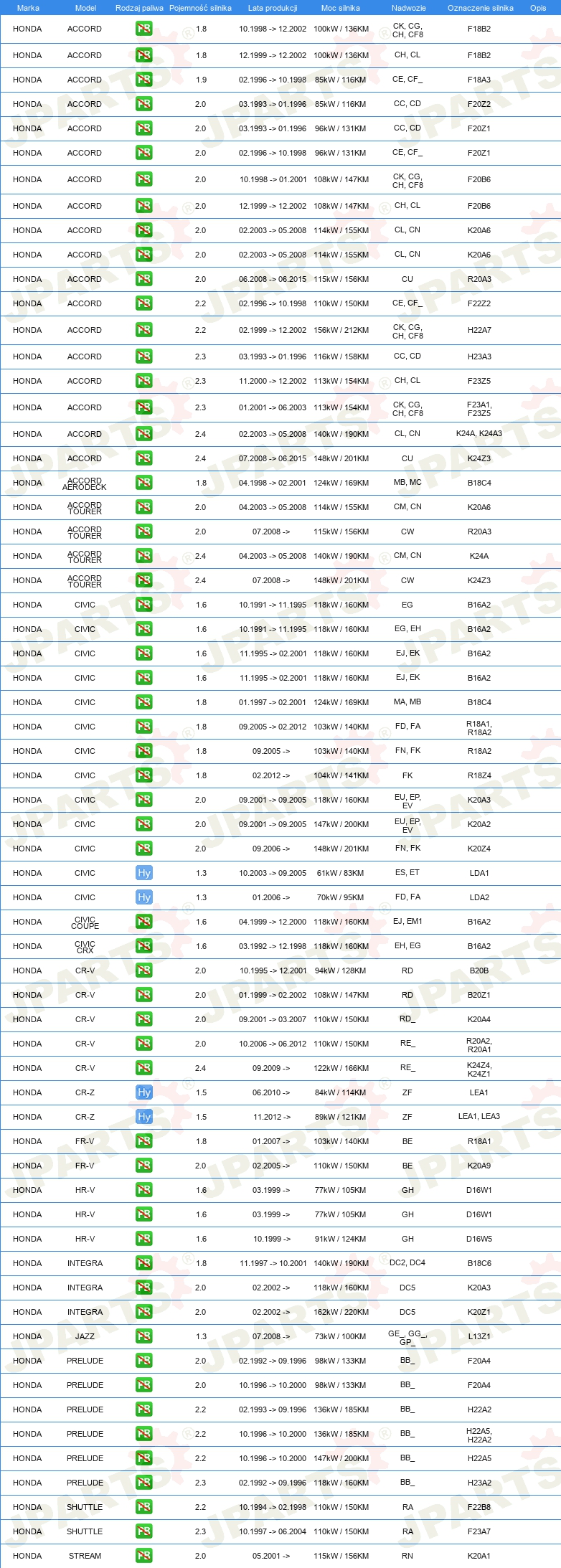Screen dimensions: 561x1568
Task: Click the Nadwozie column header
Action: [409, 8]
